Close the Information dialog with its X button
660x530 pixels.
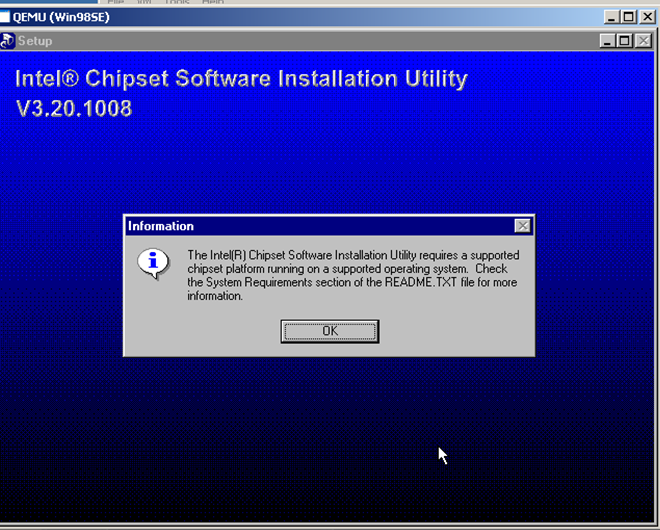click(522, 226)
